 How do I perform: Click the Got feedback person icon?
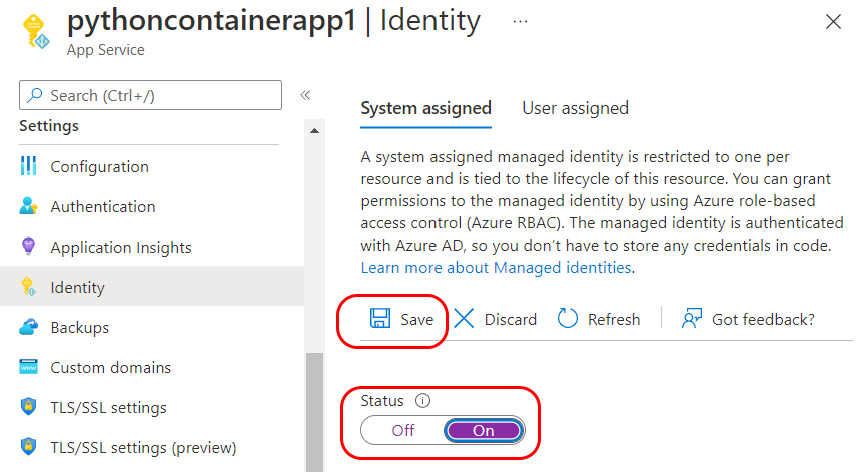point(692,319)
